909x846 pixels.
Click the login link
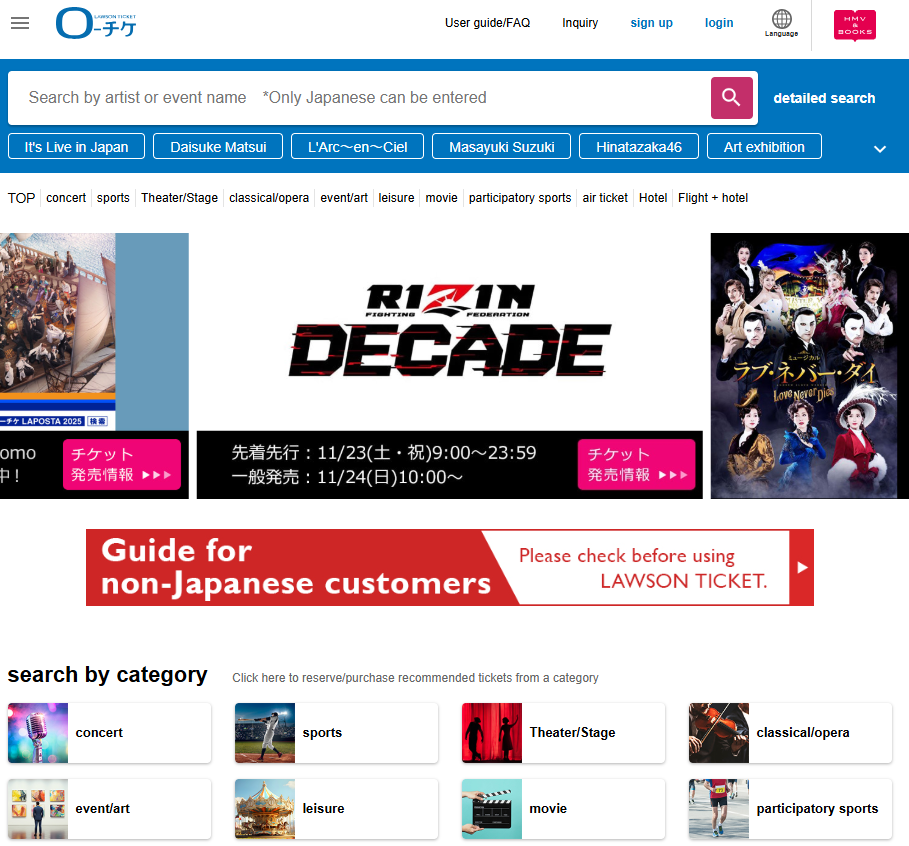(x=719, y=23)
